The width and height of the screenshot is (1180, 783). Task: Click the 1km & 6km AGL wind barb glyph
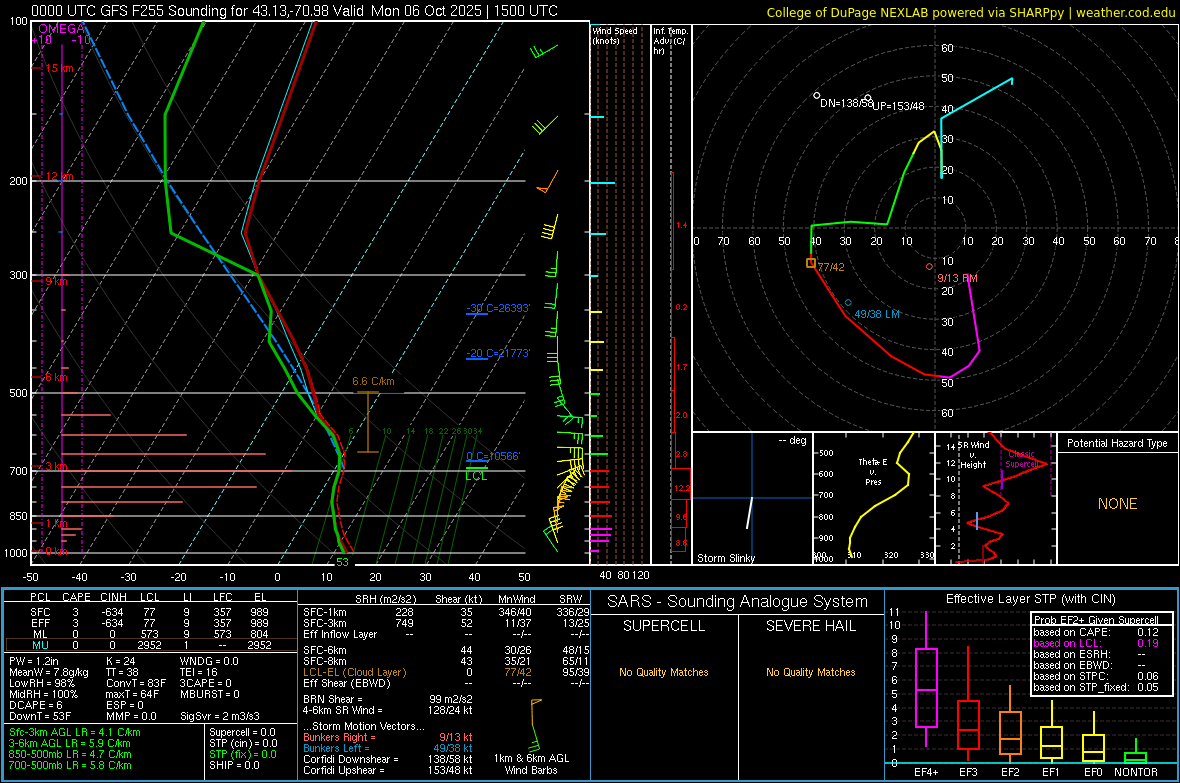(x=535, y=725)
